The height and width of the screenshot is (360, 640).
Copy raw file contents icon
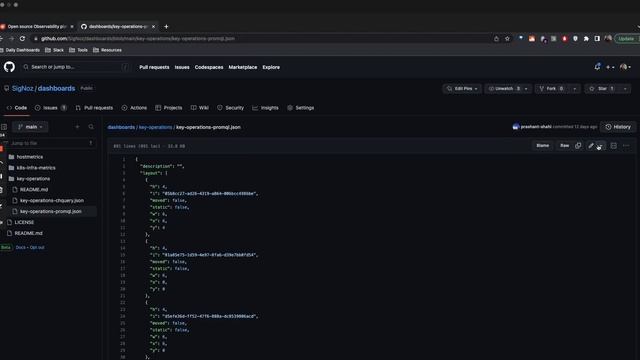coord(578,146)
